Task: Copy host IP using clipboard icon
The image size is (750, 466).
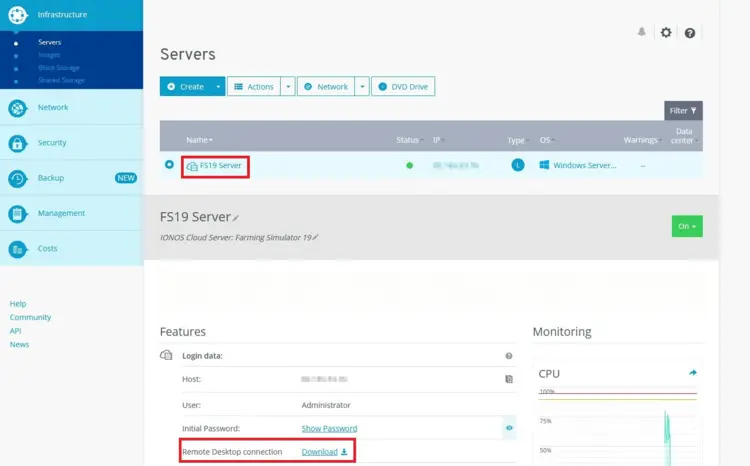Action: [509, 380]
